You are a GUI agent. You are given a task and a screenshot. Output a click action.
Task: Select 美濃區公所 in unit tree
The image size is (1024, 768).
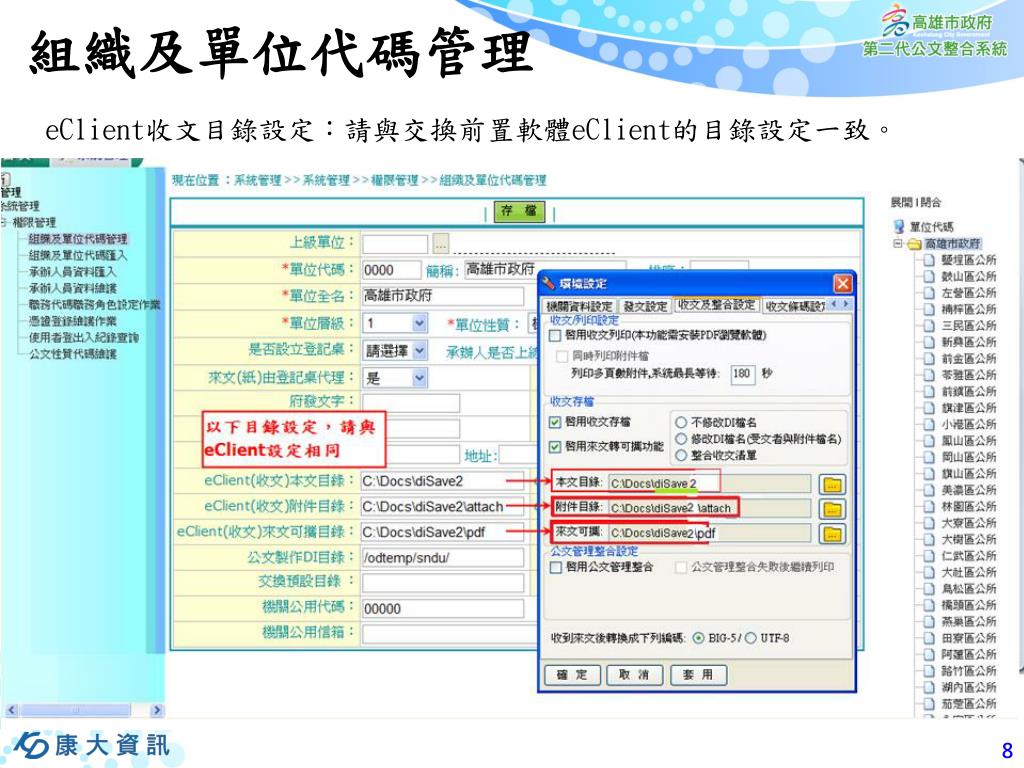[968, 490]
